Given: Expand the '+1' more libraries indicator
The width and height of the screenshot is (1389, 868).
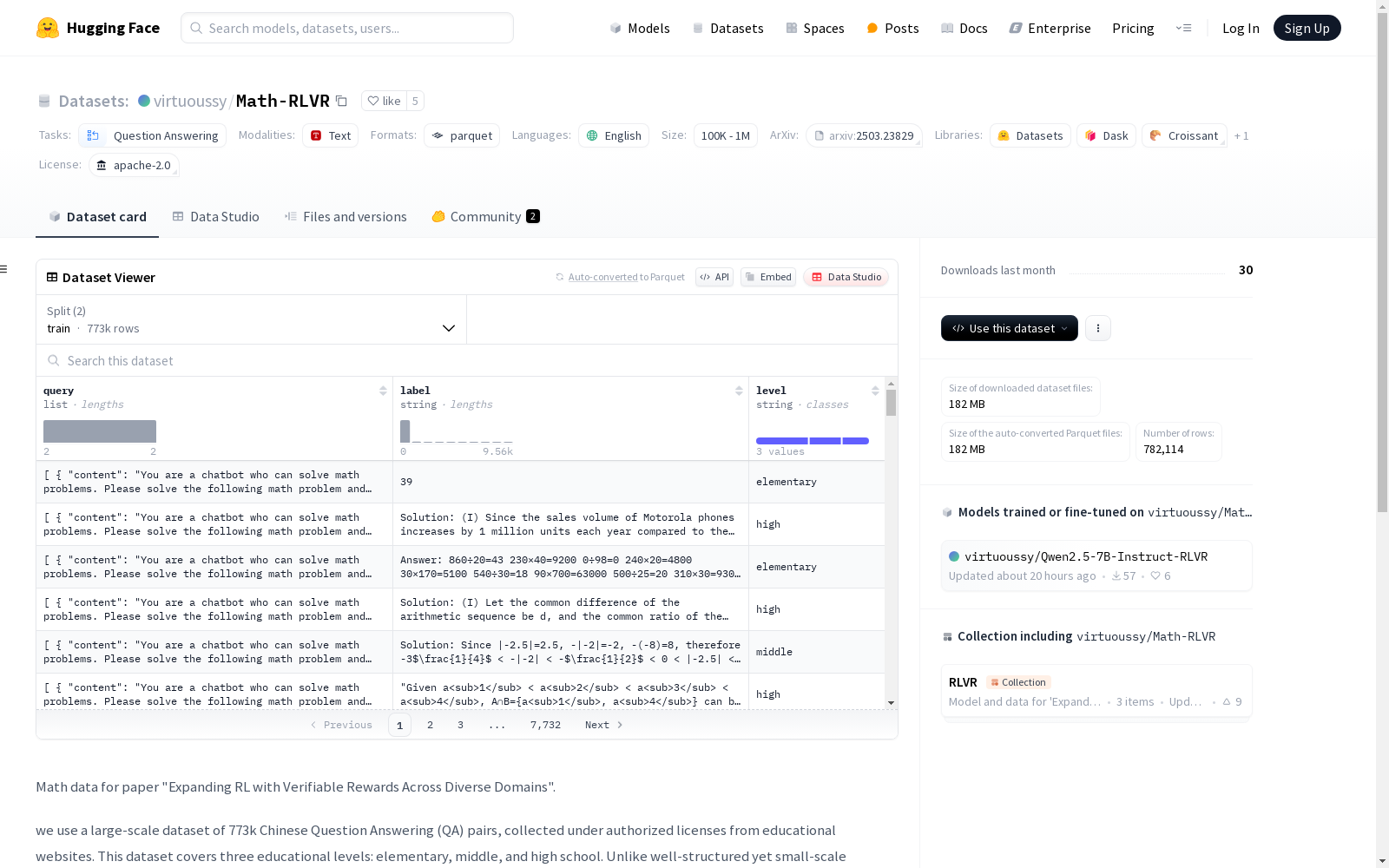Looking at the screenshot, I should (x=1241, y=135).
